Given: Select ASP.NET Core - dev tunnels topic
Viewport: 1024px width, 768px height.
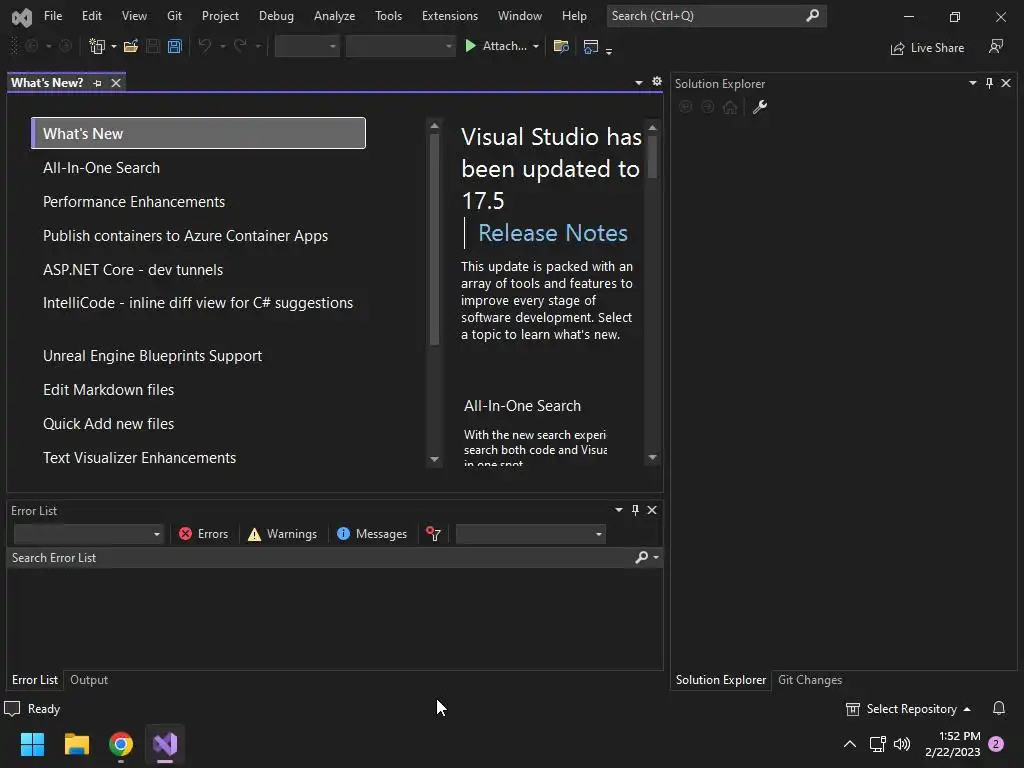Looking at the screenshot, I should click(133, 270).
